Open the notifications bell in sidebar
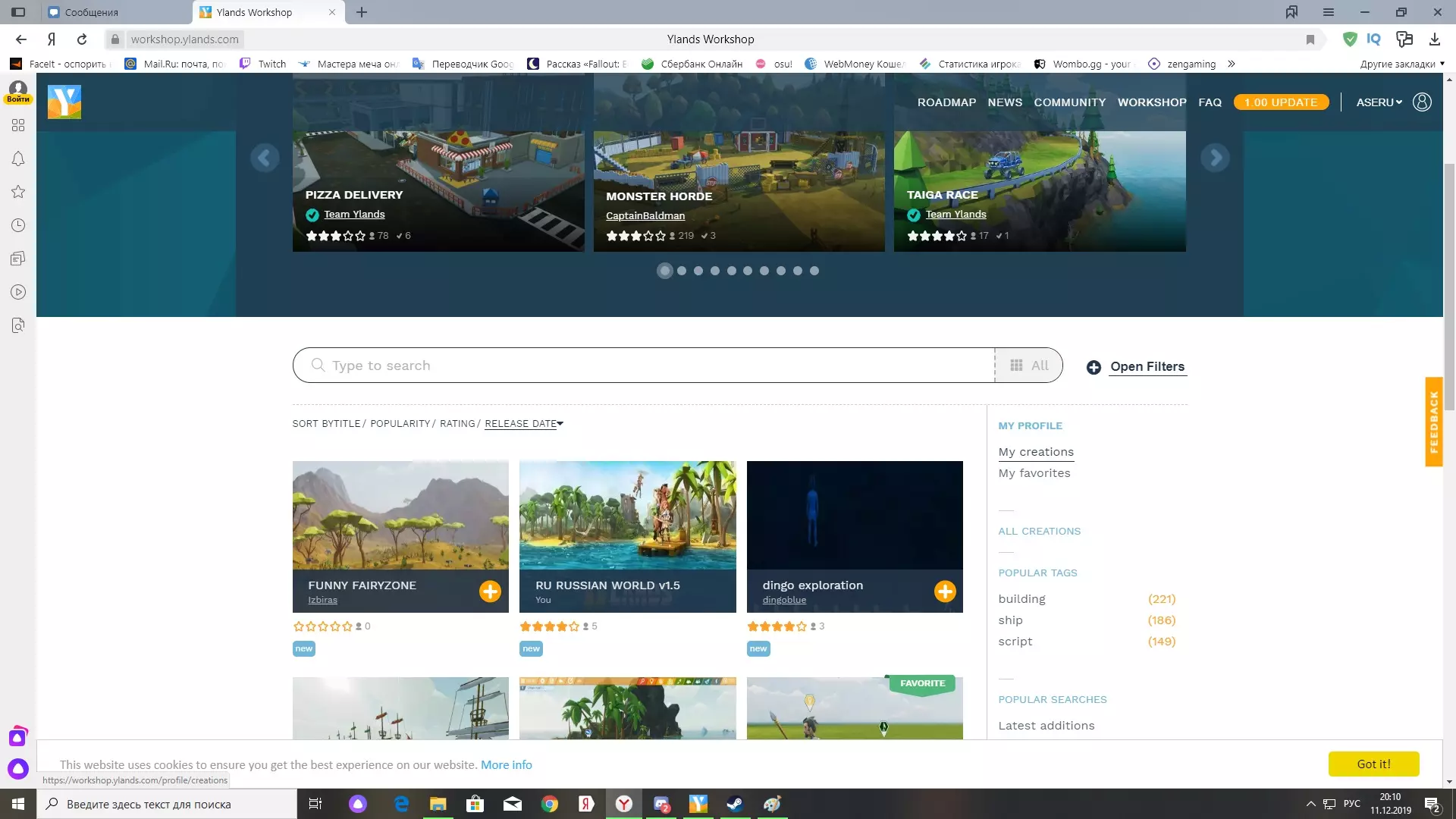Screen dimensions: 1456x819 pos(18,158)
